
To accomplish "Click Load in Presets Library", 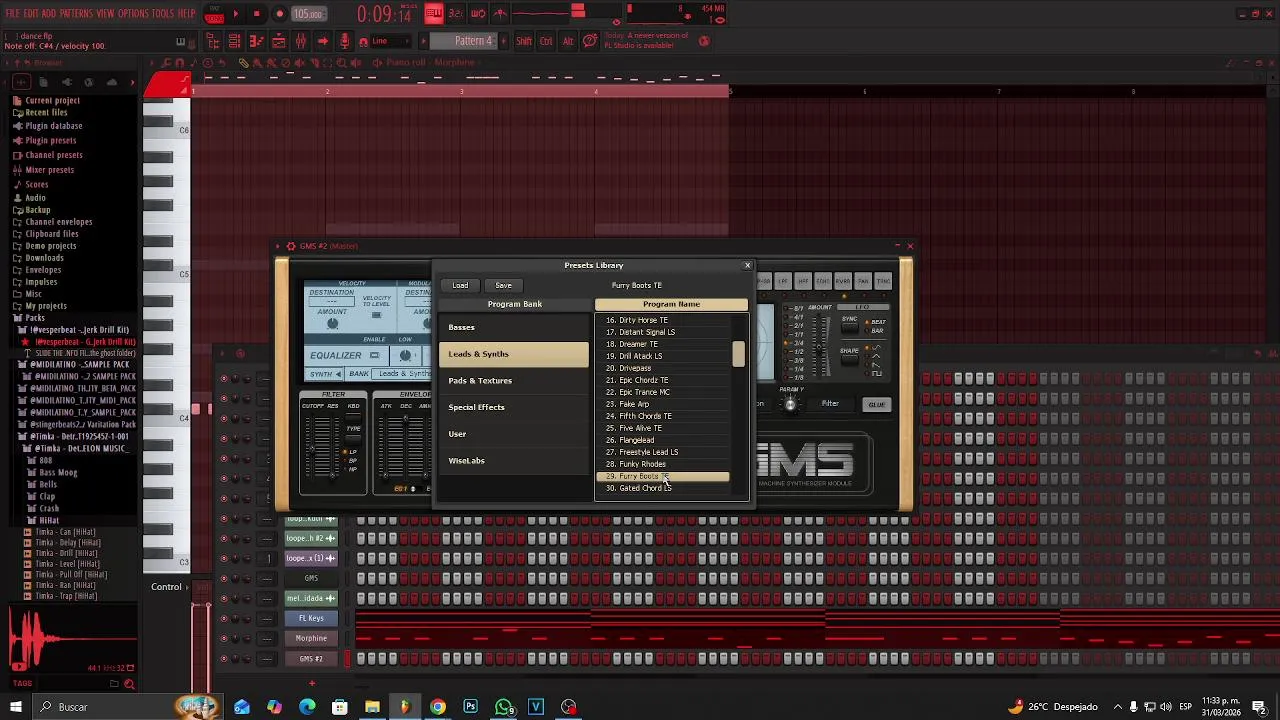I will (x=460, y=285).
